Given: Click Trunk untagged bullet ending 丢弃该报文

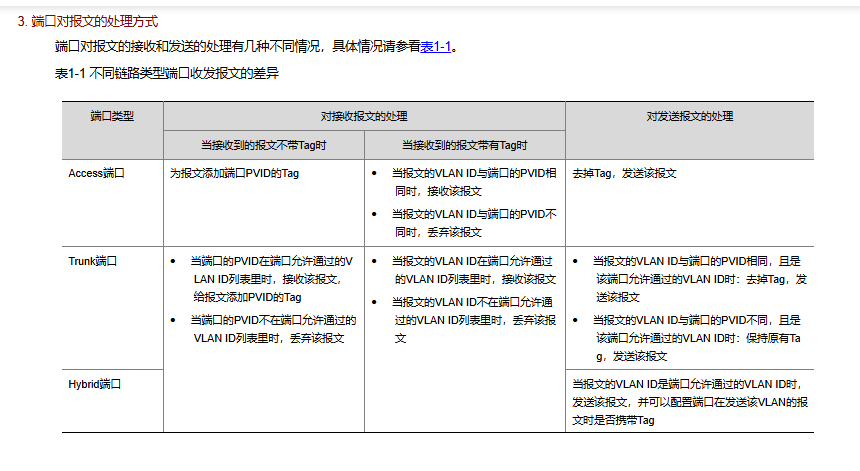Looking at the screenshot, I should [273, 329].
